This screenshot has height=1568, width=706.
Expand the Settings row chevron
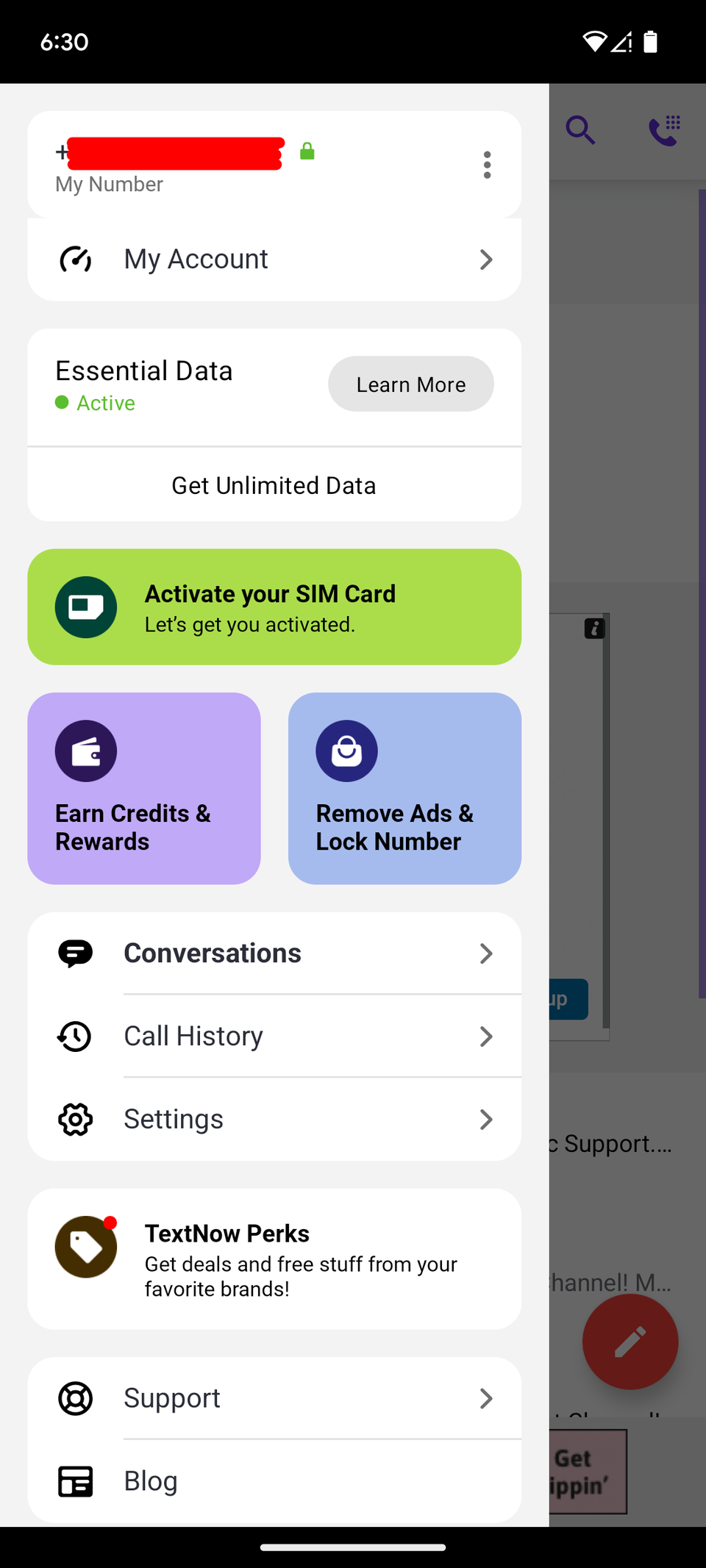tap(486, 1119)
